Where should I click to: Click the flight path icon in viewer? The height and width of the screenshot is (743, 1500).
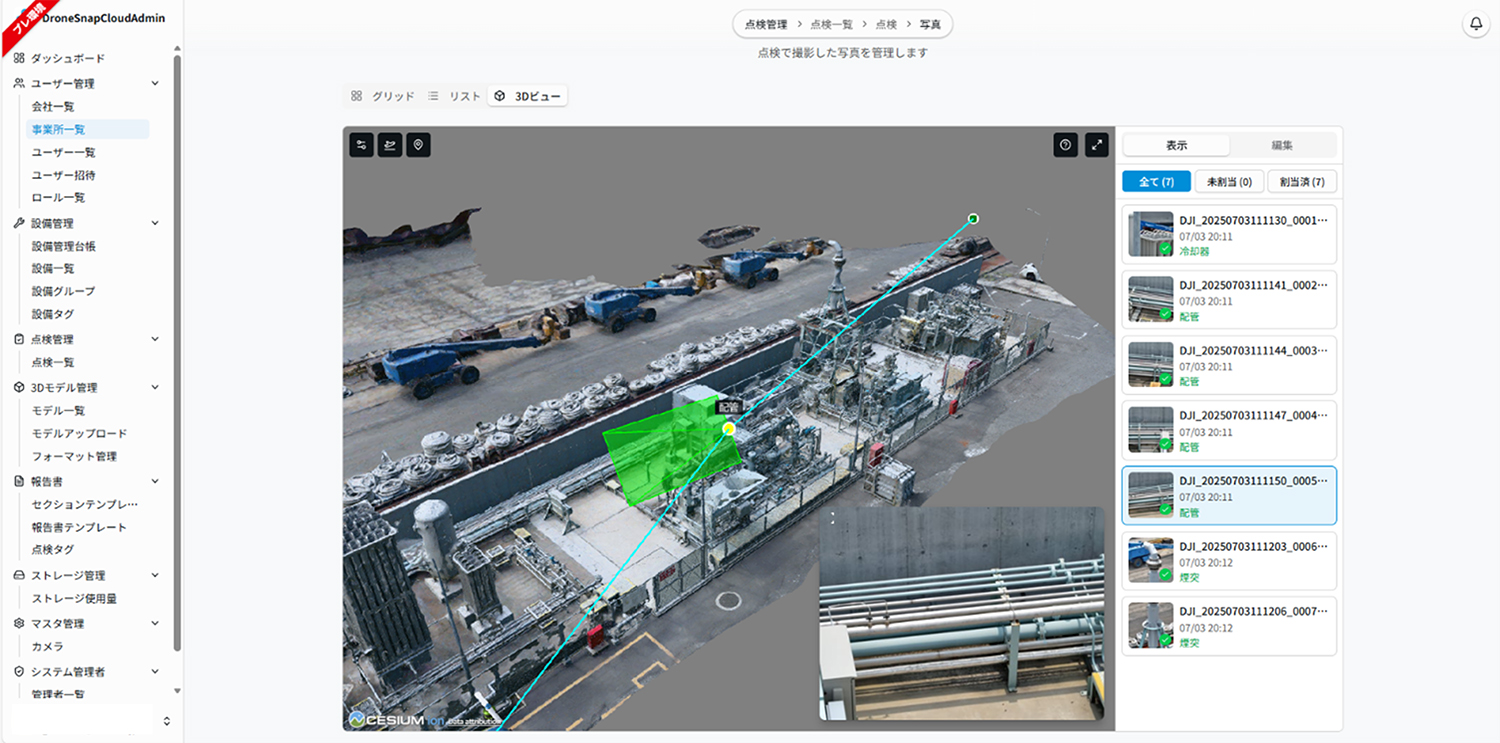390,145
